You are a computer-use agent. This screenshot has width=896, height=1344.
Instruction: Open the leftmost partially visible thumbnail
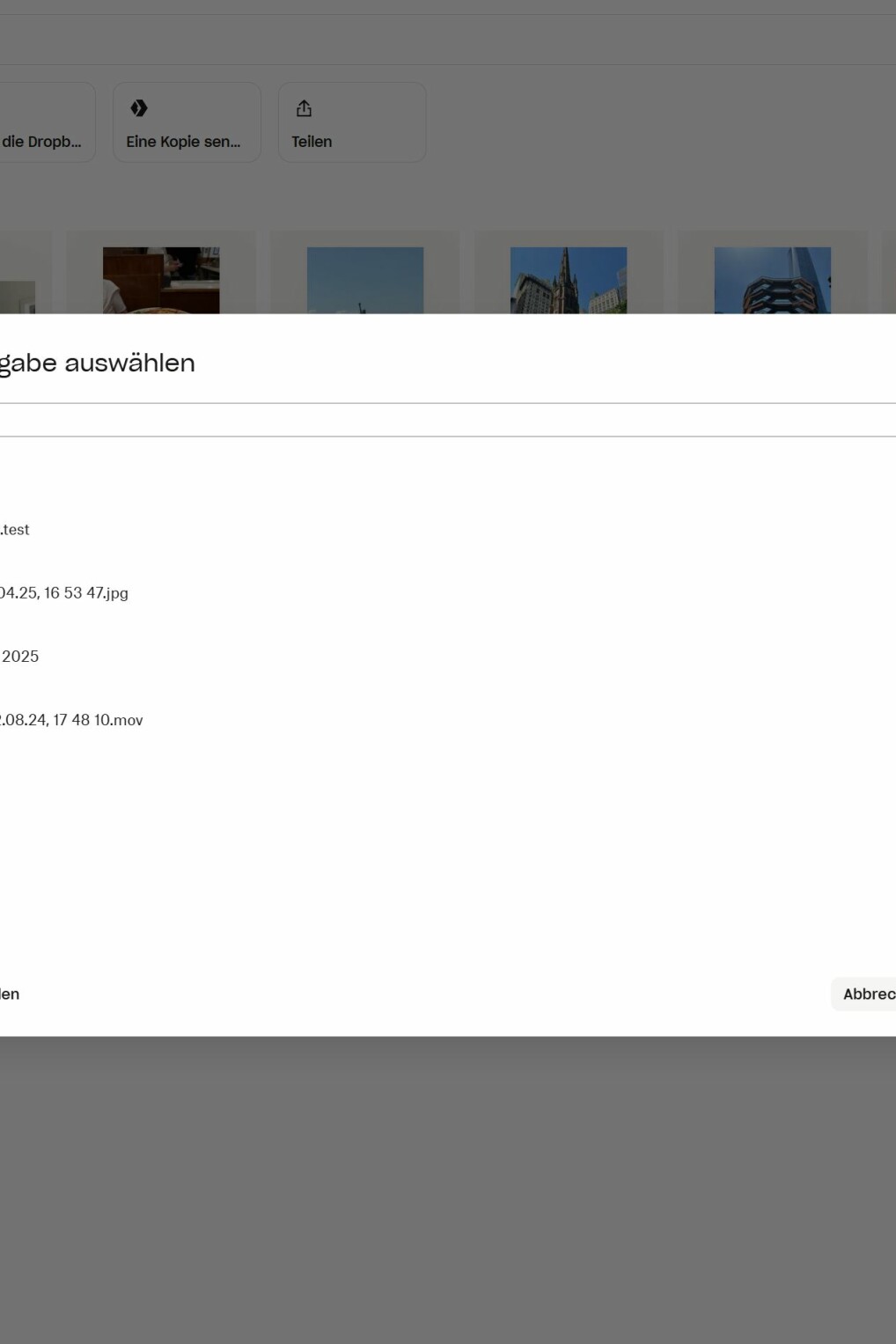[x=16, y=273]
